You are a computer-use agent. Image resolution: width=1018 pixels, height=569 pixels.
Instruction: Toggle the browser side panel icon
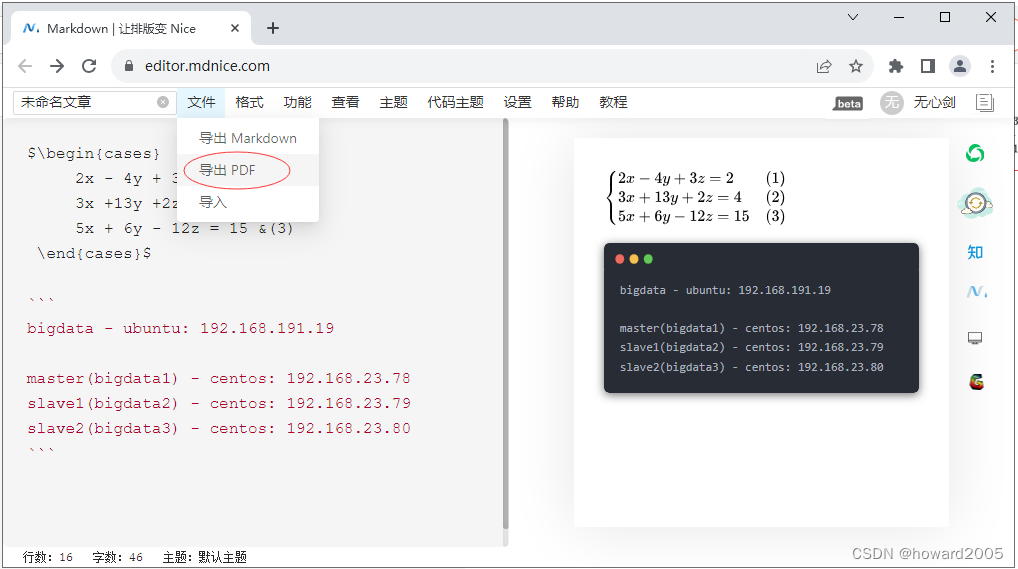click(928, 66)
